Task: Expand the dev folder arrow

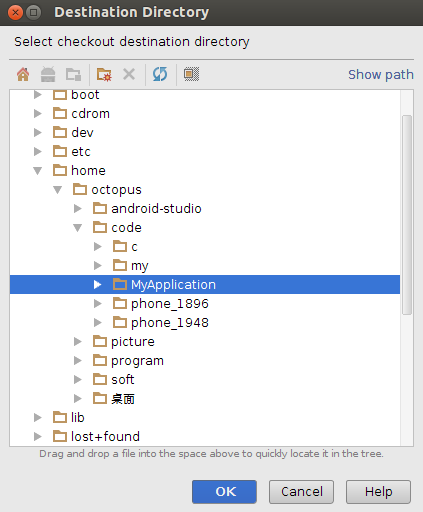Action: click(x=38, y=133)
